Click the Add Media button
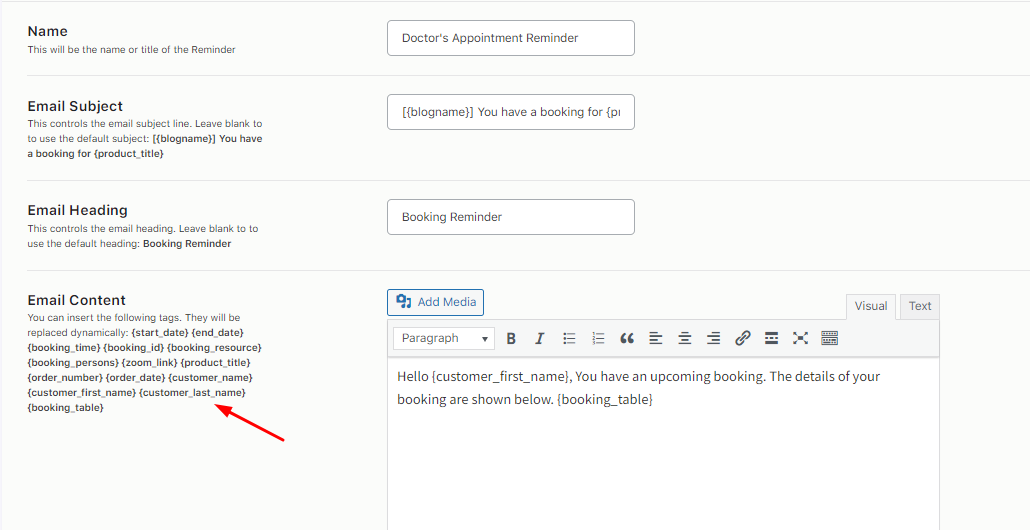Viewport: 1030px width, 530px height. click(x=436, y=302)
